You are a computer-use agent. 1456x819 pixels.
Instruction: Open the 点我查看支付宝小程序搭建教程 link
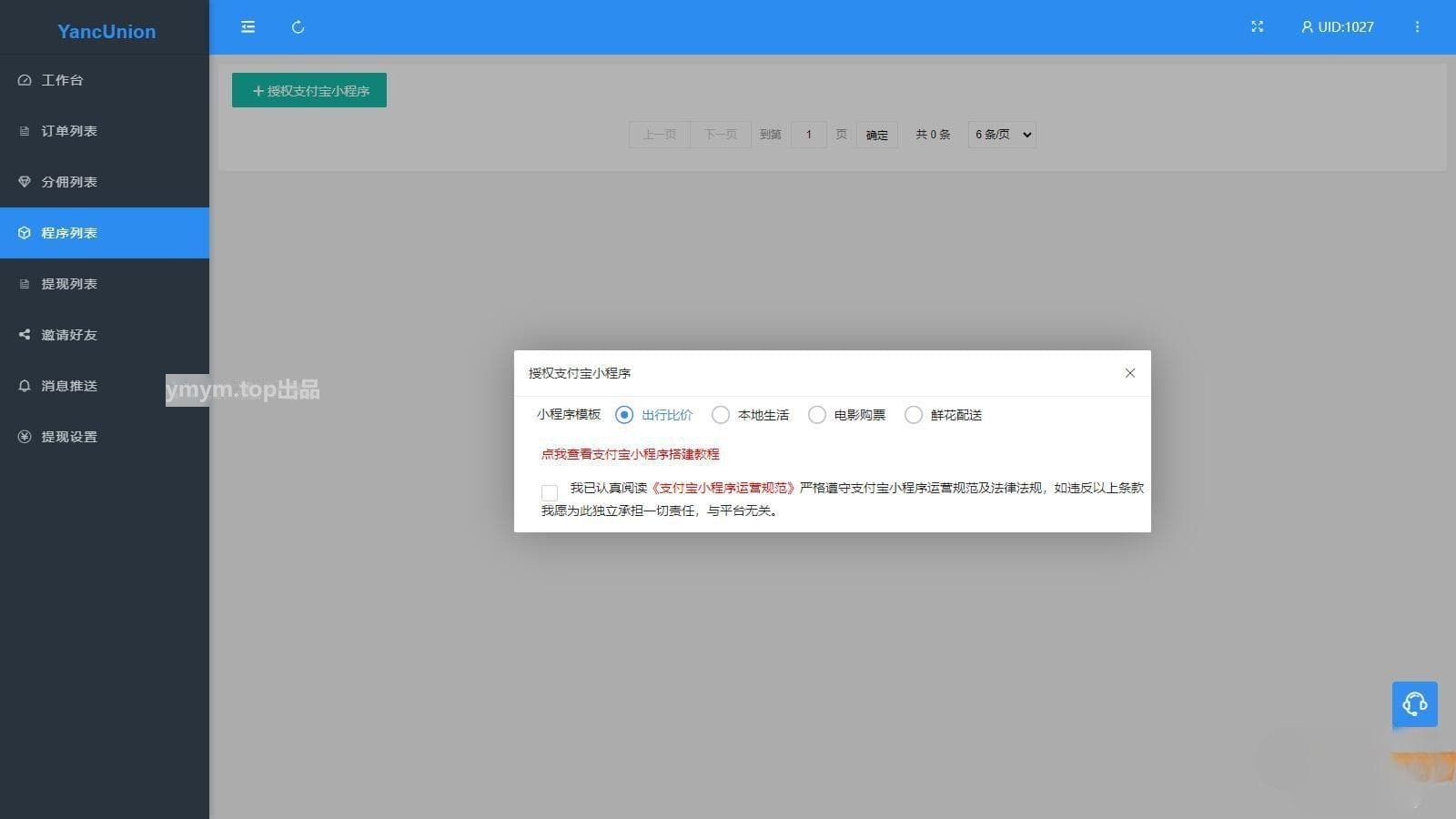click(x=631, y=454)
